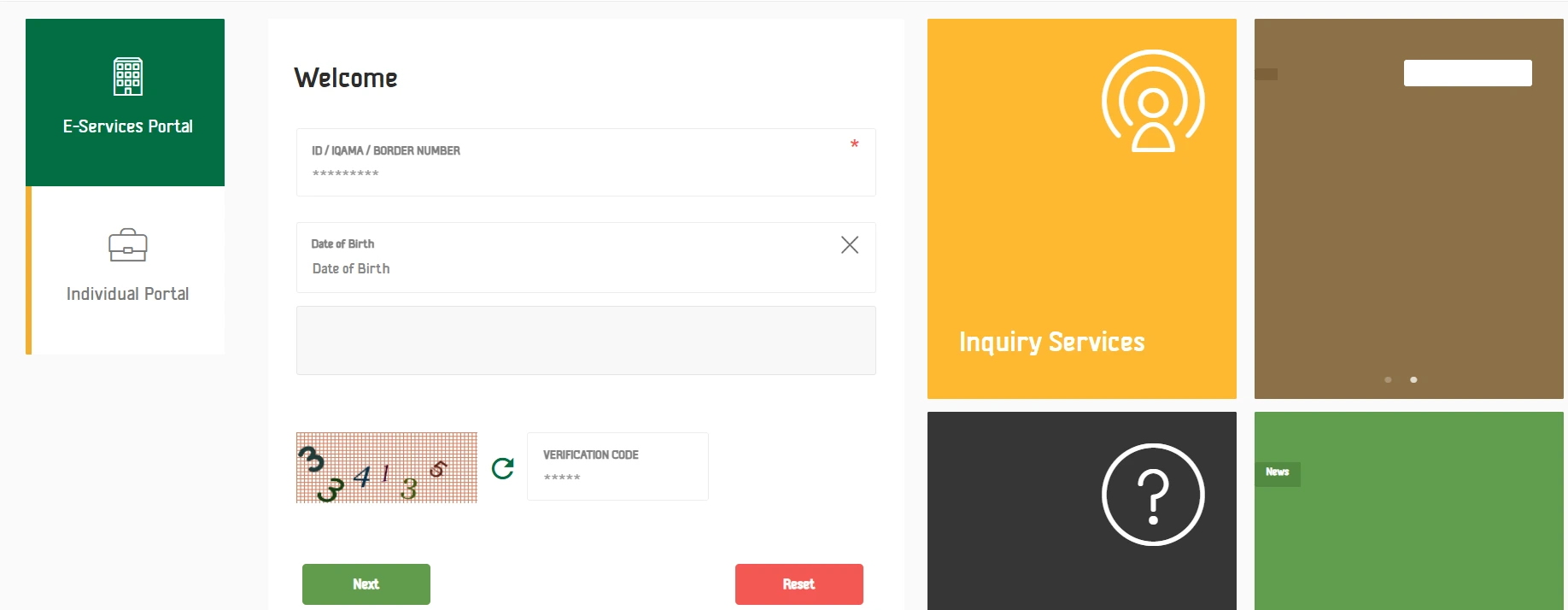Viewport: 1568px width, 610px height.
Task: Click the E-Services Portal building icon
Action: click(128, 77)
